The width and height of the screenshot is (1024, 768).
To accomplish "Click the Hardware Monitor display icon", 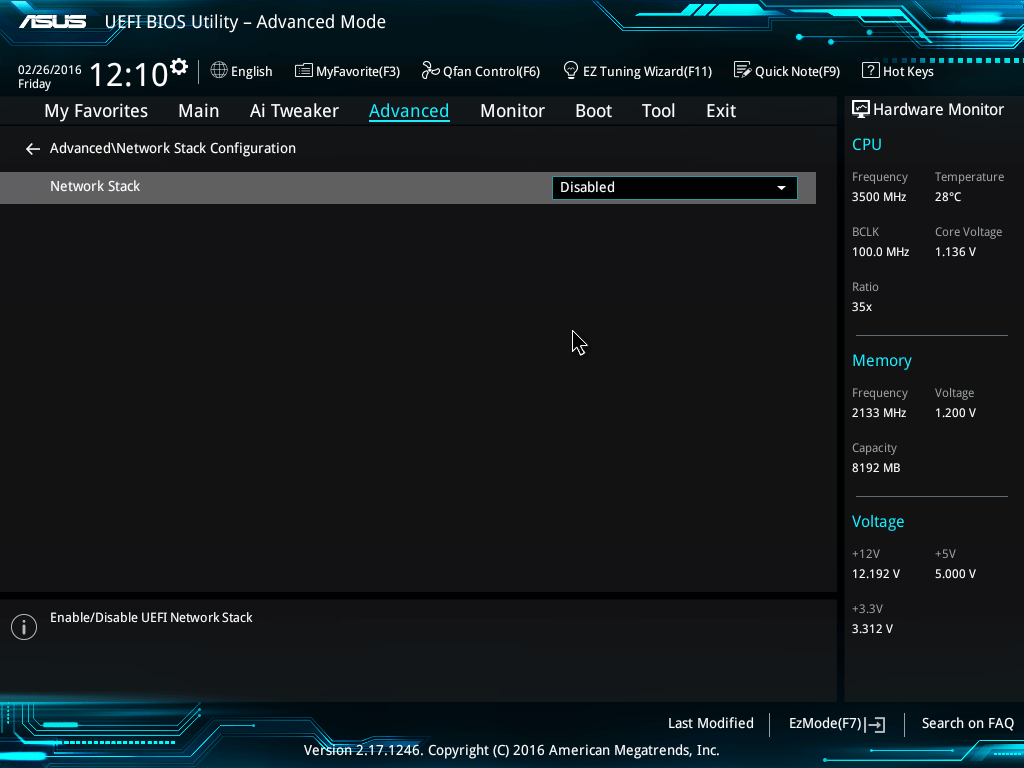I will click(860, 110).
